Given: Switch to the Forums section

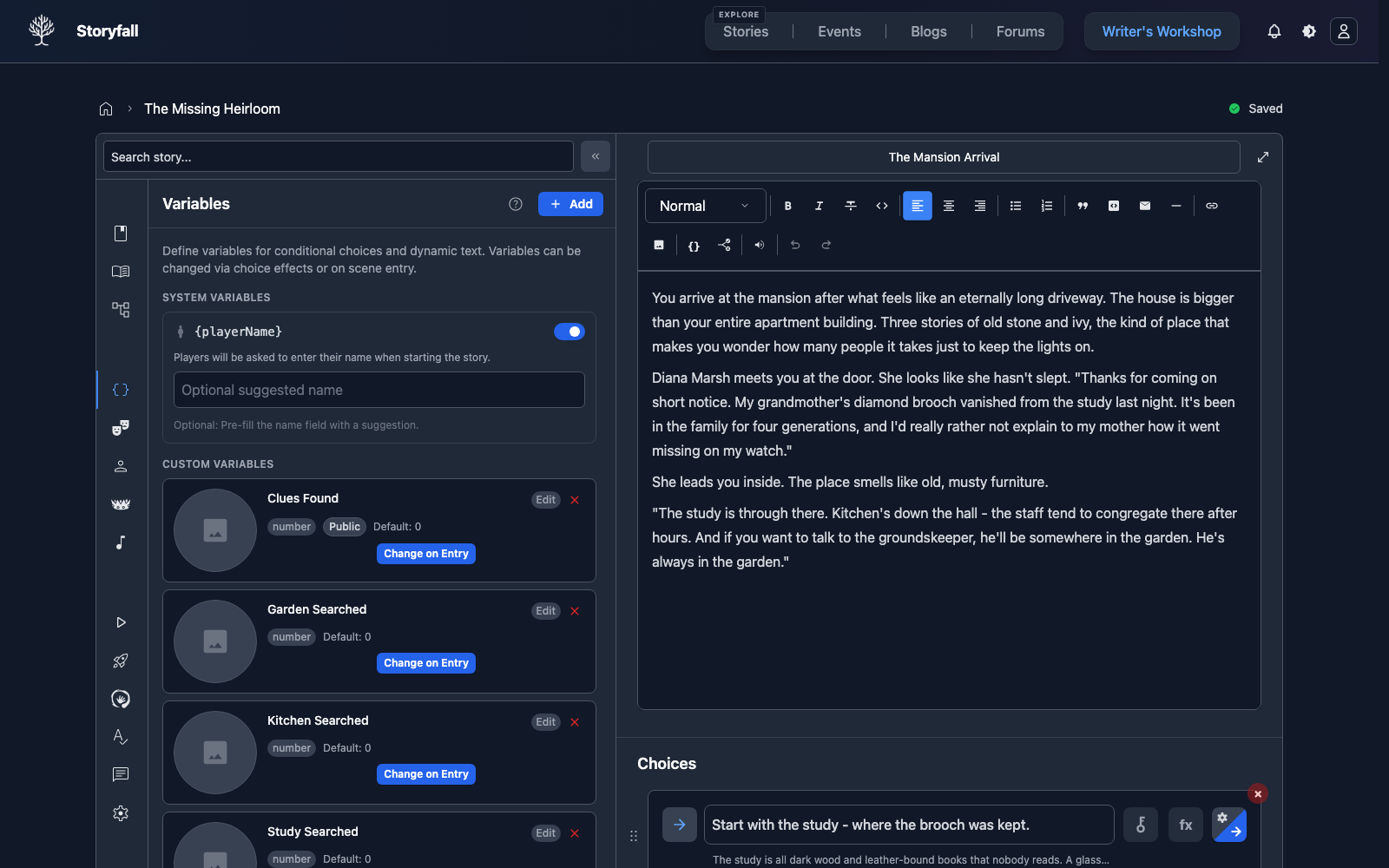Looking at the screenshot, I should tap(1019, 31).
